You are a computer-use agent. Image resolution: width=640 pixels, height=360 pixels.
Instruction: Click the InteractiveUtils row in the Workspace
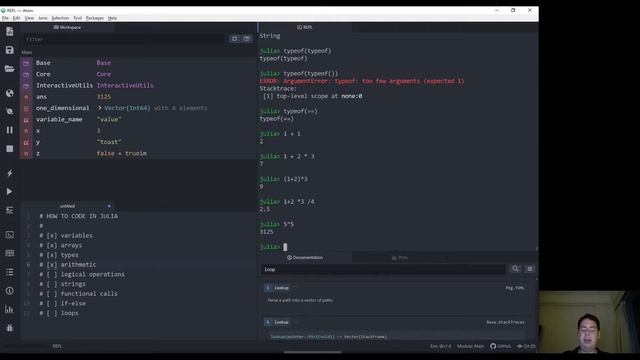(138, 85)
